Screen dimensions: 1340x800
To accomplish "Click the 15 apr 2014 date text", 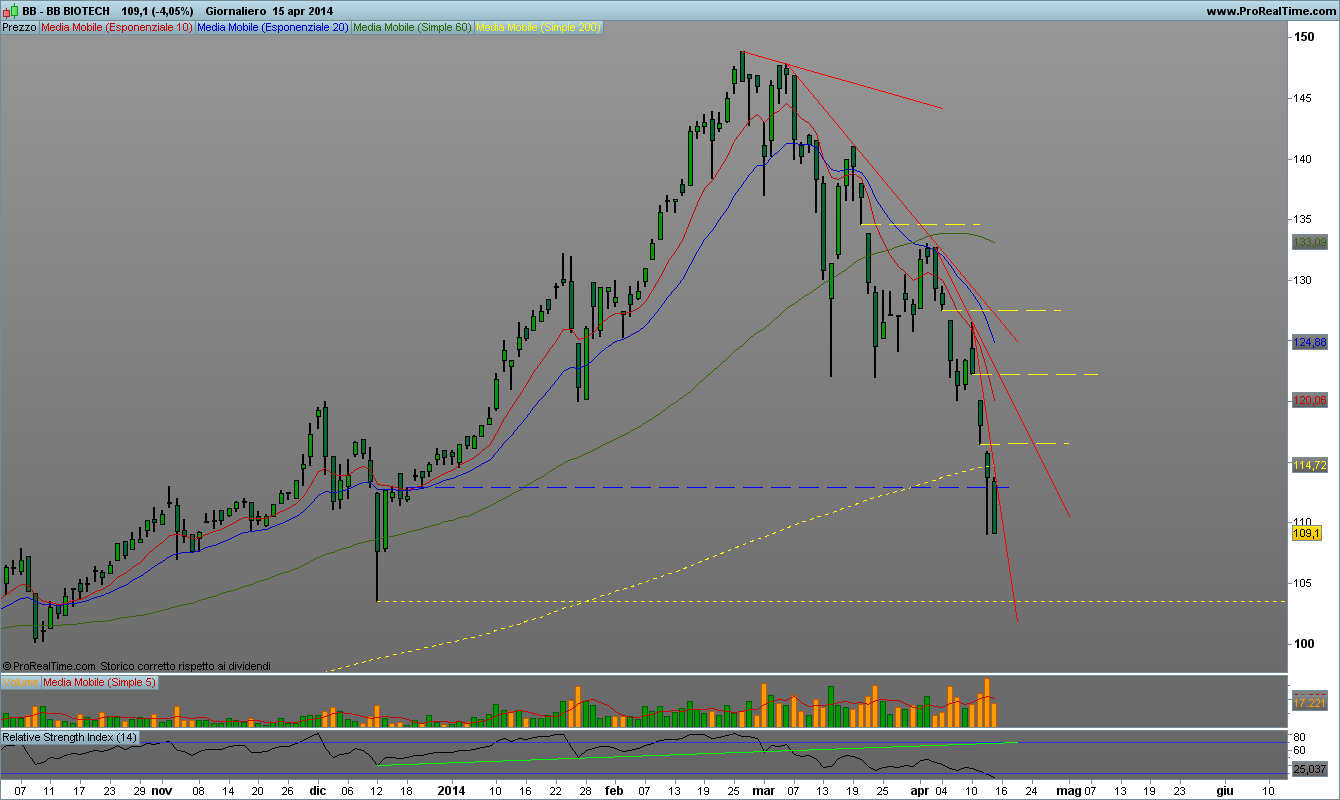I will 303,11.
